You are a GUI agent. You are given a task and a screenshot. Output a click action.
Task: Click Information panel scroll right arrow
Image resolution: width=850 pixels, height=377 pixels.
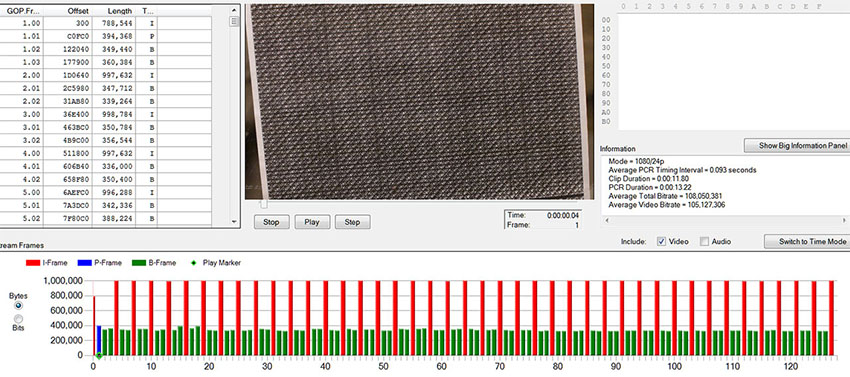[x=843, y=220]
